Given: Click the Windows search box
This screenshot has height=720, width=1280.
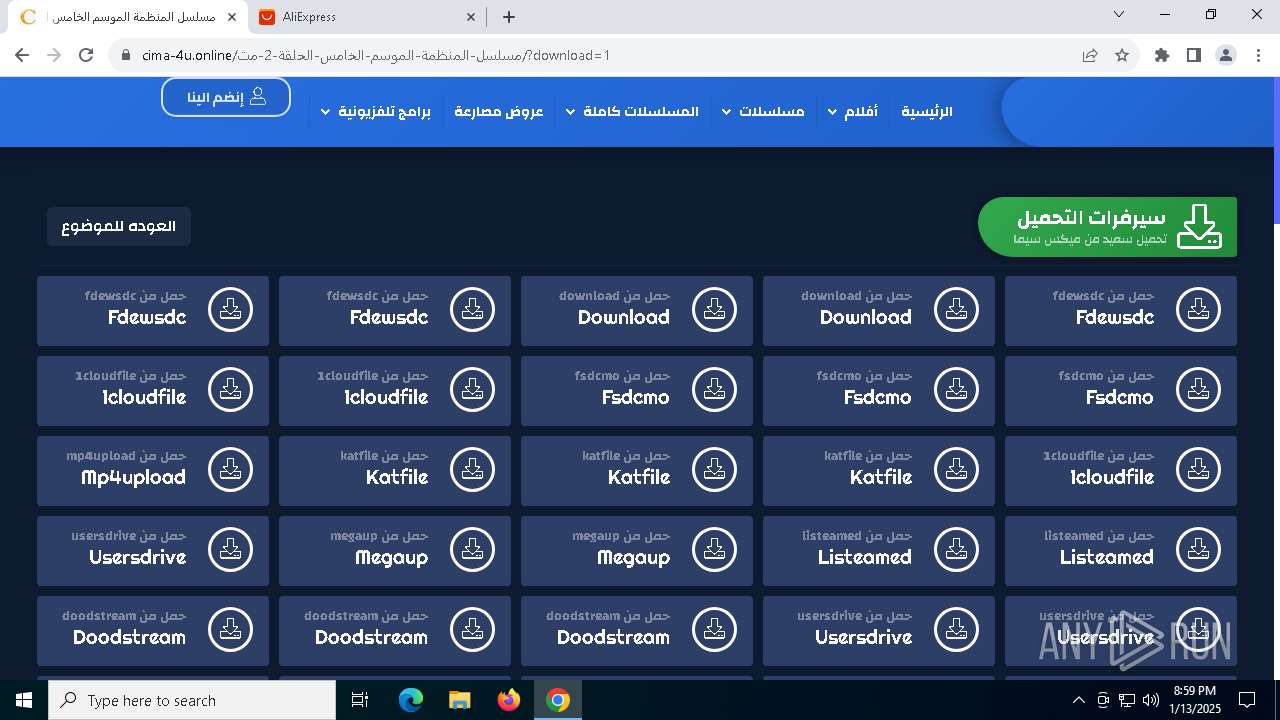Looking at the screenshot, I should pyautogui.click(x=192, y=700).
